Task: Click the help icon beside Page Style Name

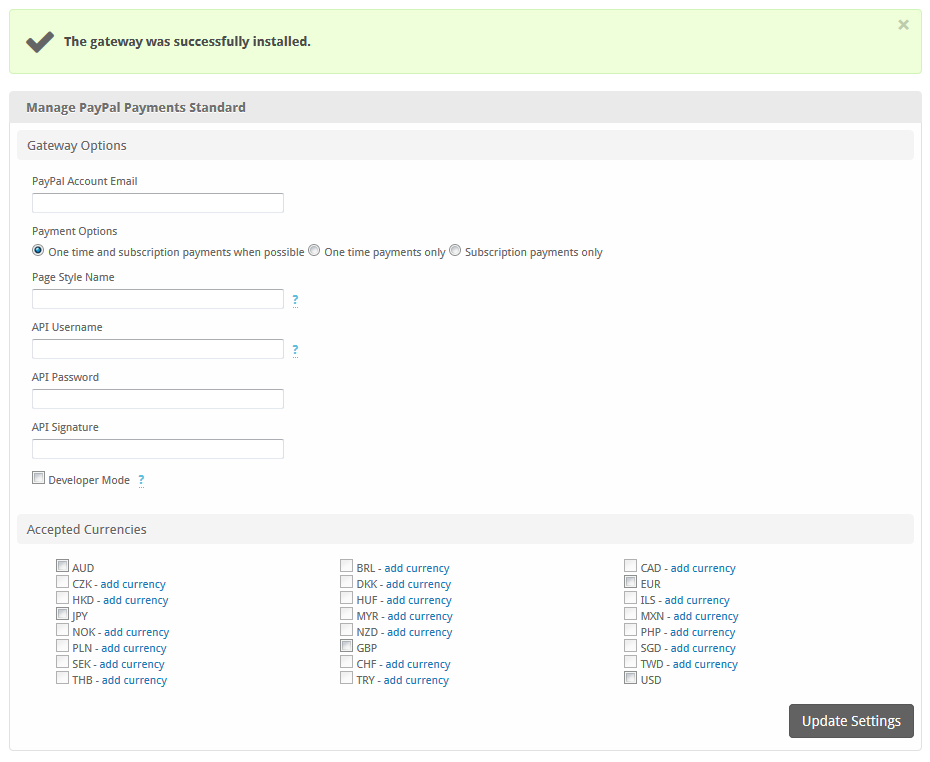Action: coord(295,300)
